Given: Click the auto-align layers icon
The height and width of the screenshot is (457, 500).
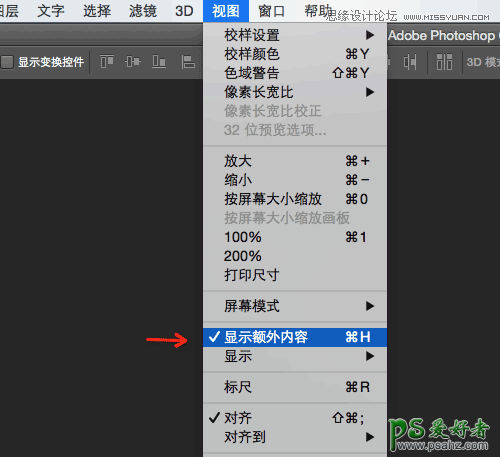Looking at the screenshot, I should [x=444, y=62].
